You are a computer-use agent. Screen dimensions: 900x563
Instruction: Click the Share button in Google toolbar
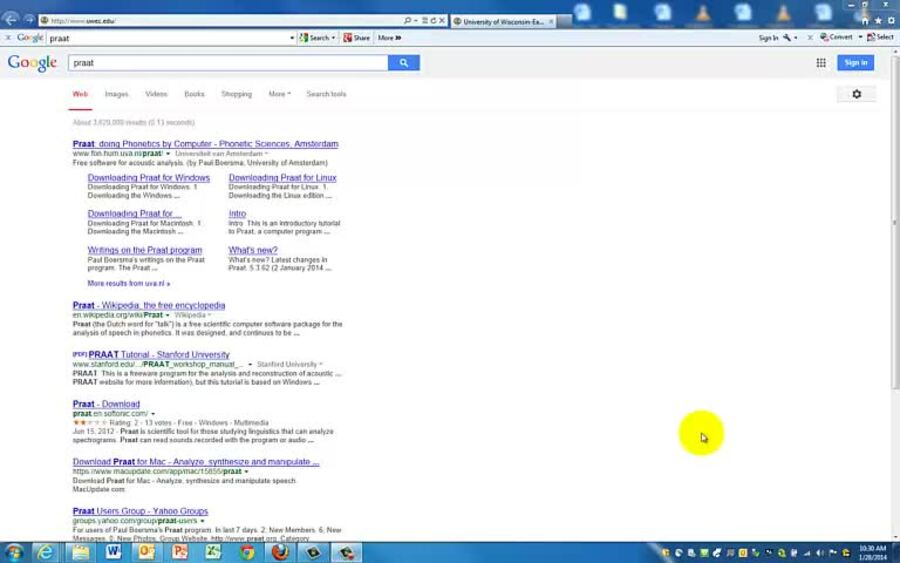tap(357, 38)
